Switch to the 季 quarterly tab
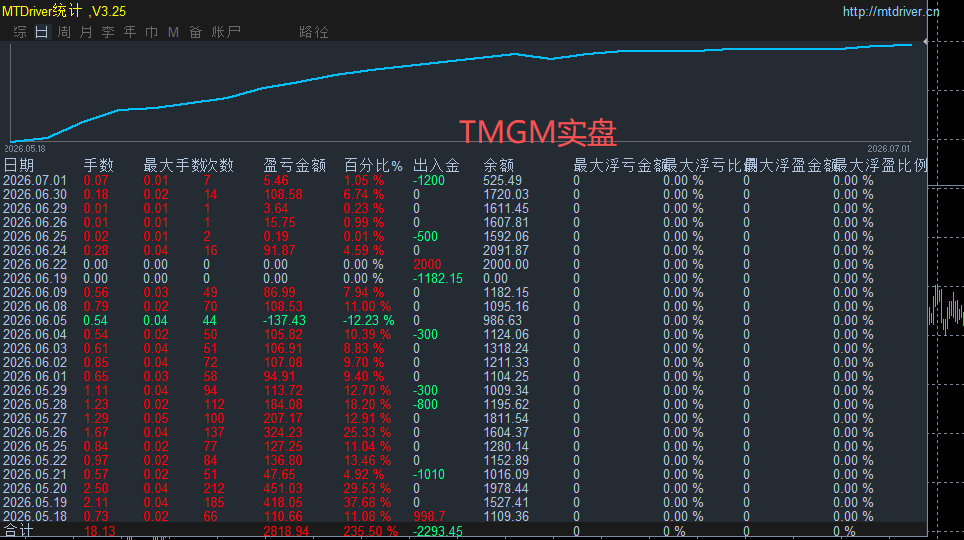 click(108, 32)
